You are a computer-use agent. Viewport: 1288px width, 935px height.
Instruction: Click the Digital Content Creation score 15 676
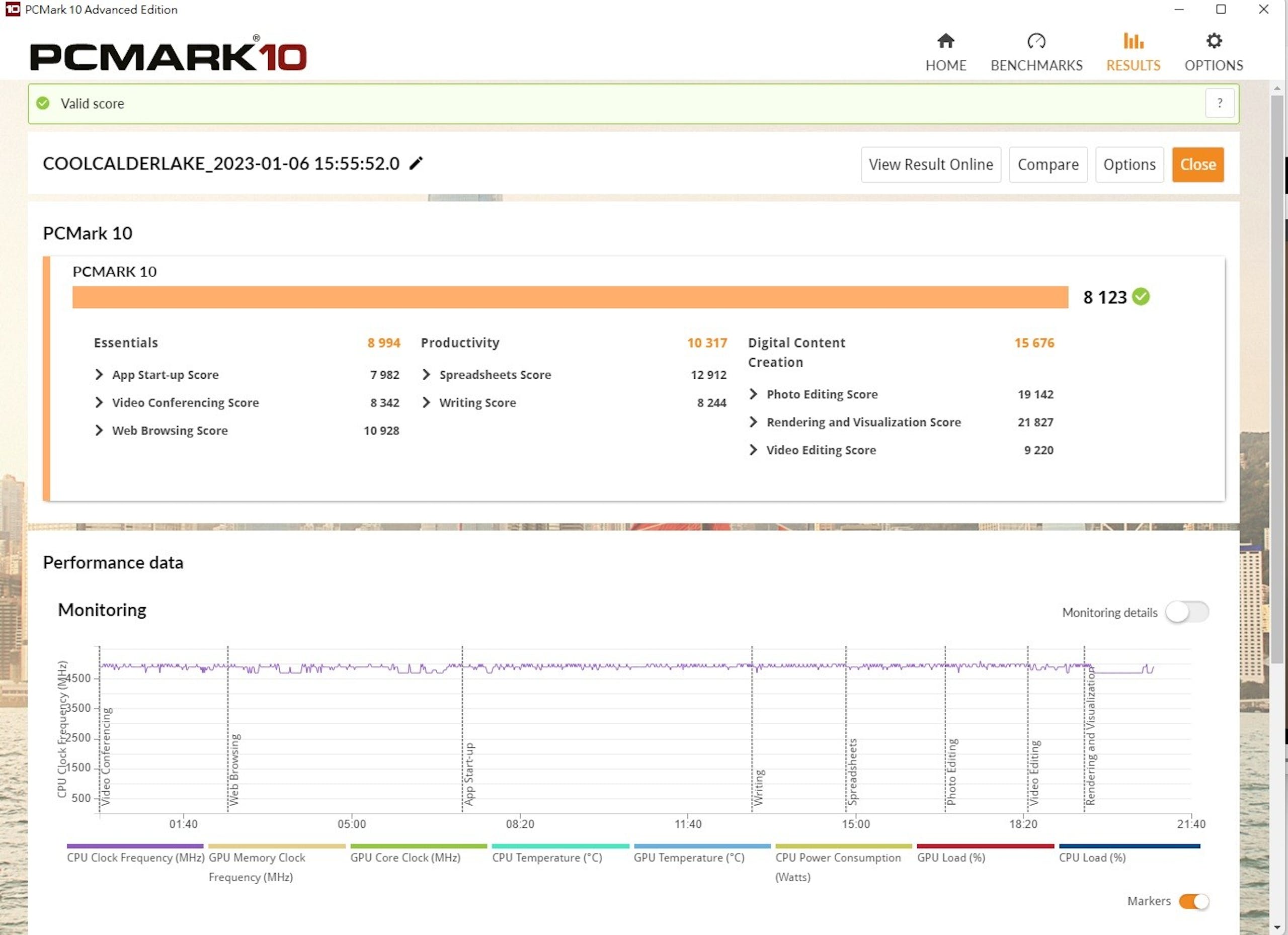(x=1034, y=343)
